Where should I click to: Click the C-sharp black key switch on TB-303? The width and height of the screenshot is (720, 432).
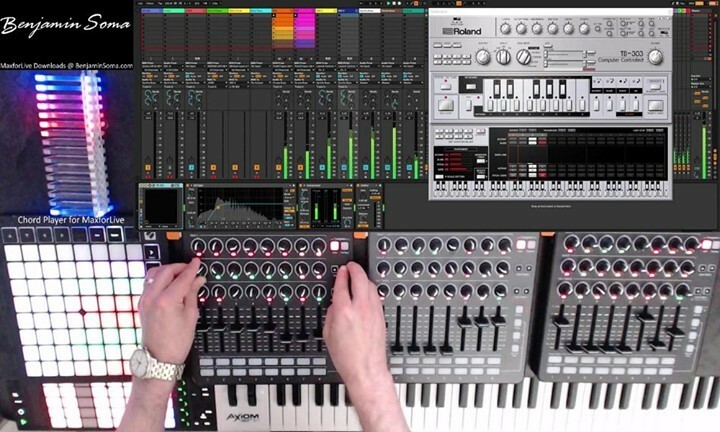(497, 89)
